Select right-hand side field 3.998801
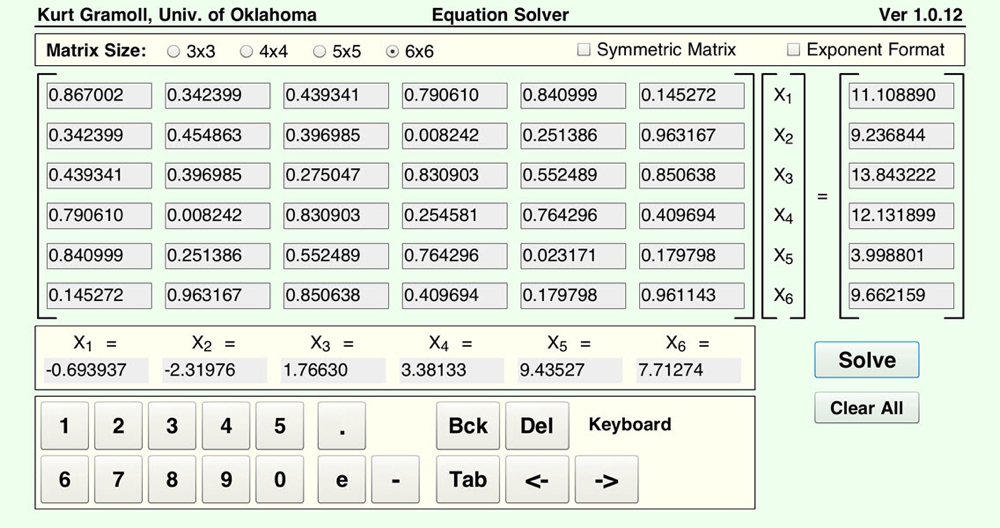Image resolution: width=1000 pixels, height=528 pixels. [901, 256]
